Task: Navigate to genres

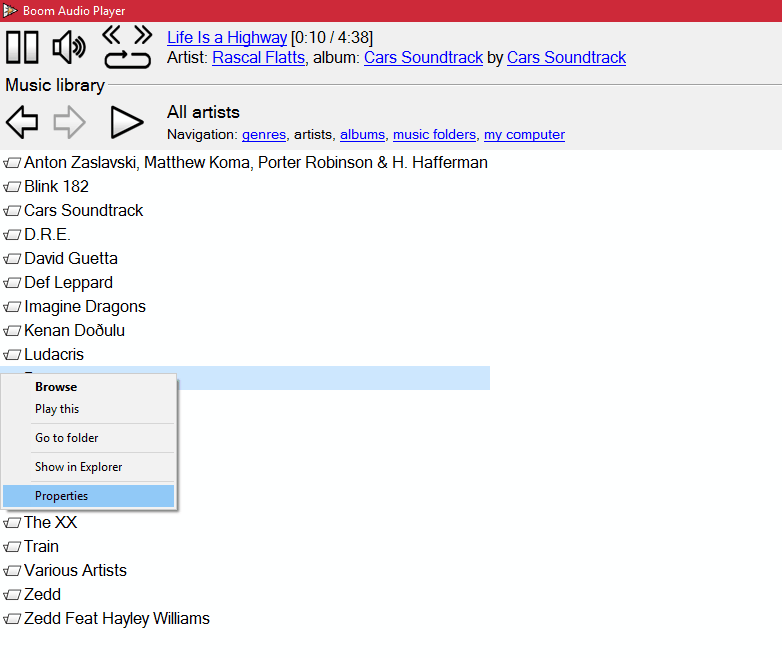Action: (264, 135)
